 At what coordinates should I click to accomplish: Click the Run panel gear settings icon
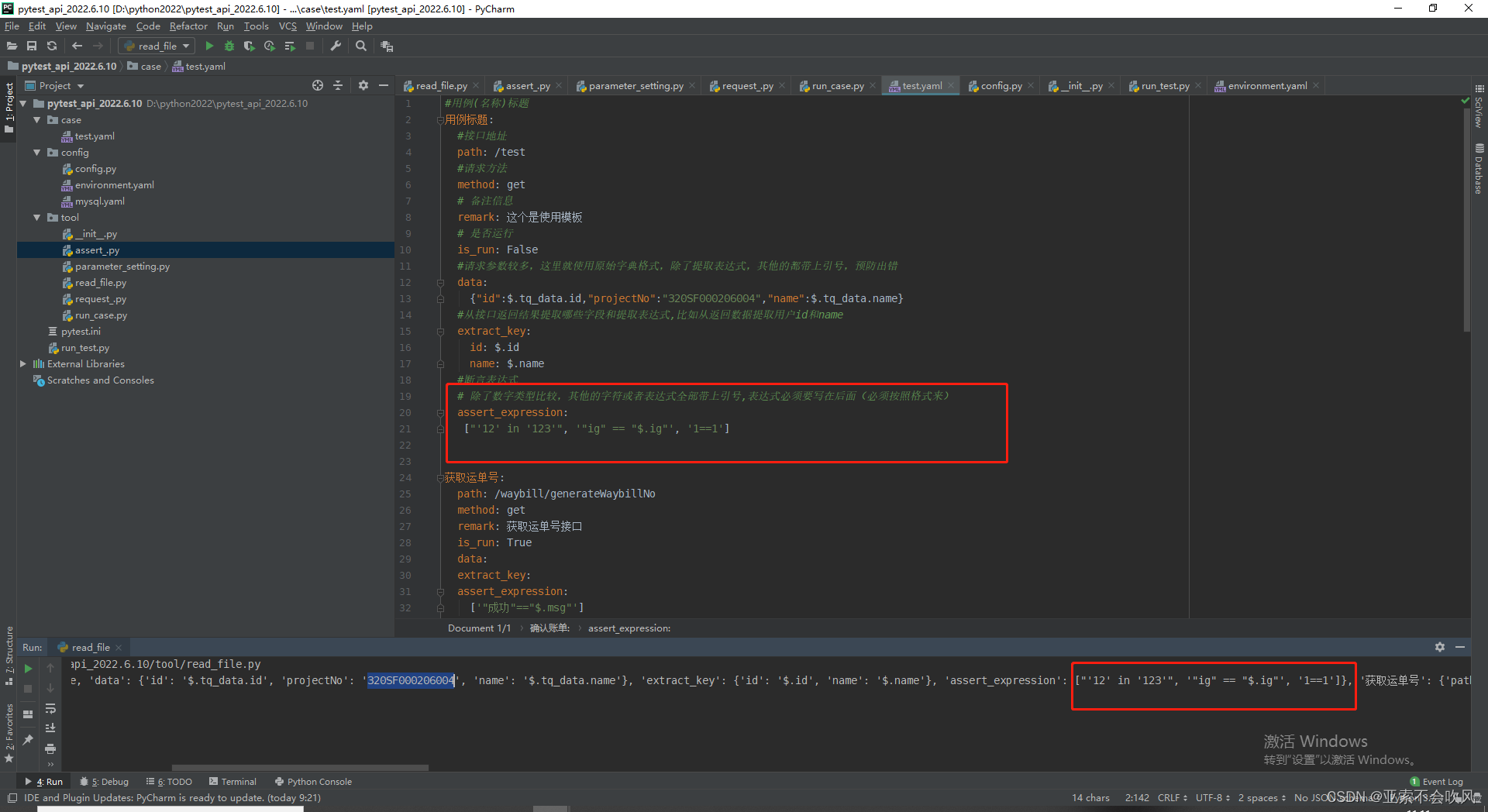coord(1440,647)
